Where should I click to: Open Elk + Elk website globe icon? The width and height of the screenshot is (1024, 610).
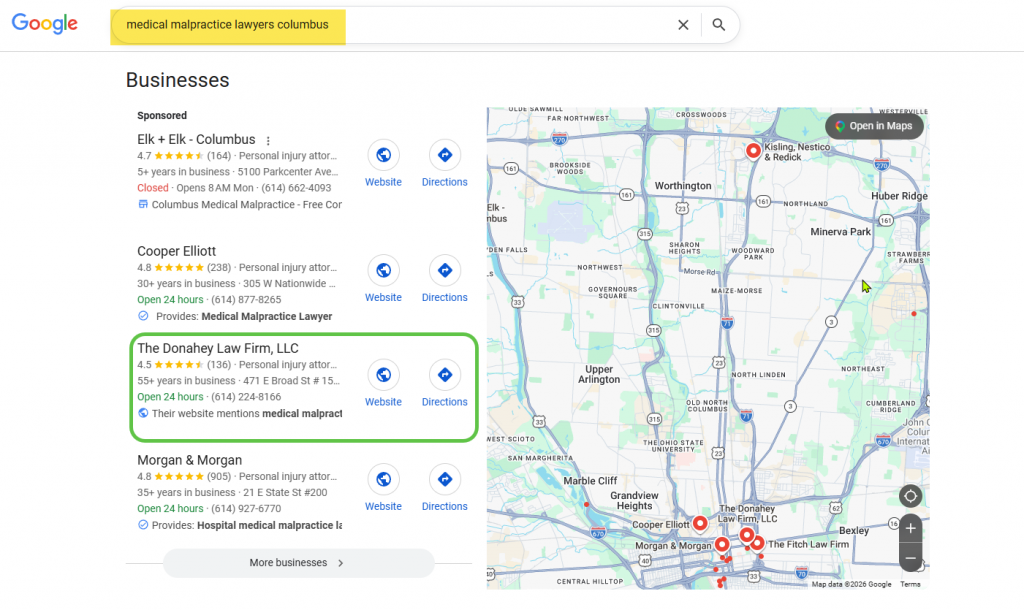tap(383, 155)
